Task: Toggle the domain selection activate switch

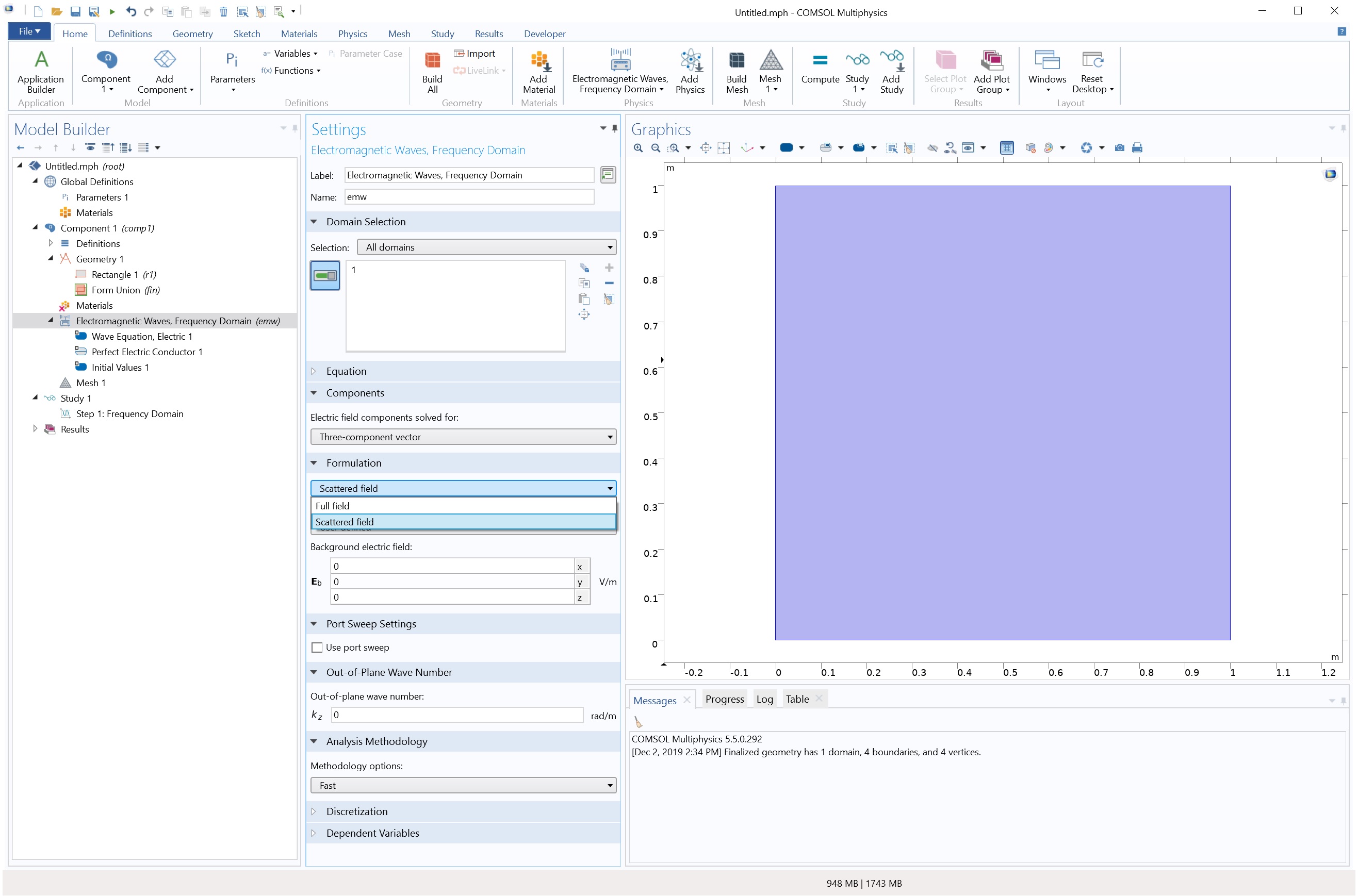Action: click(325, 275)
